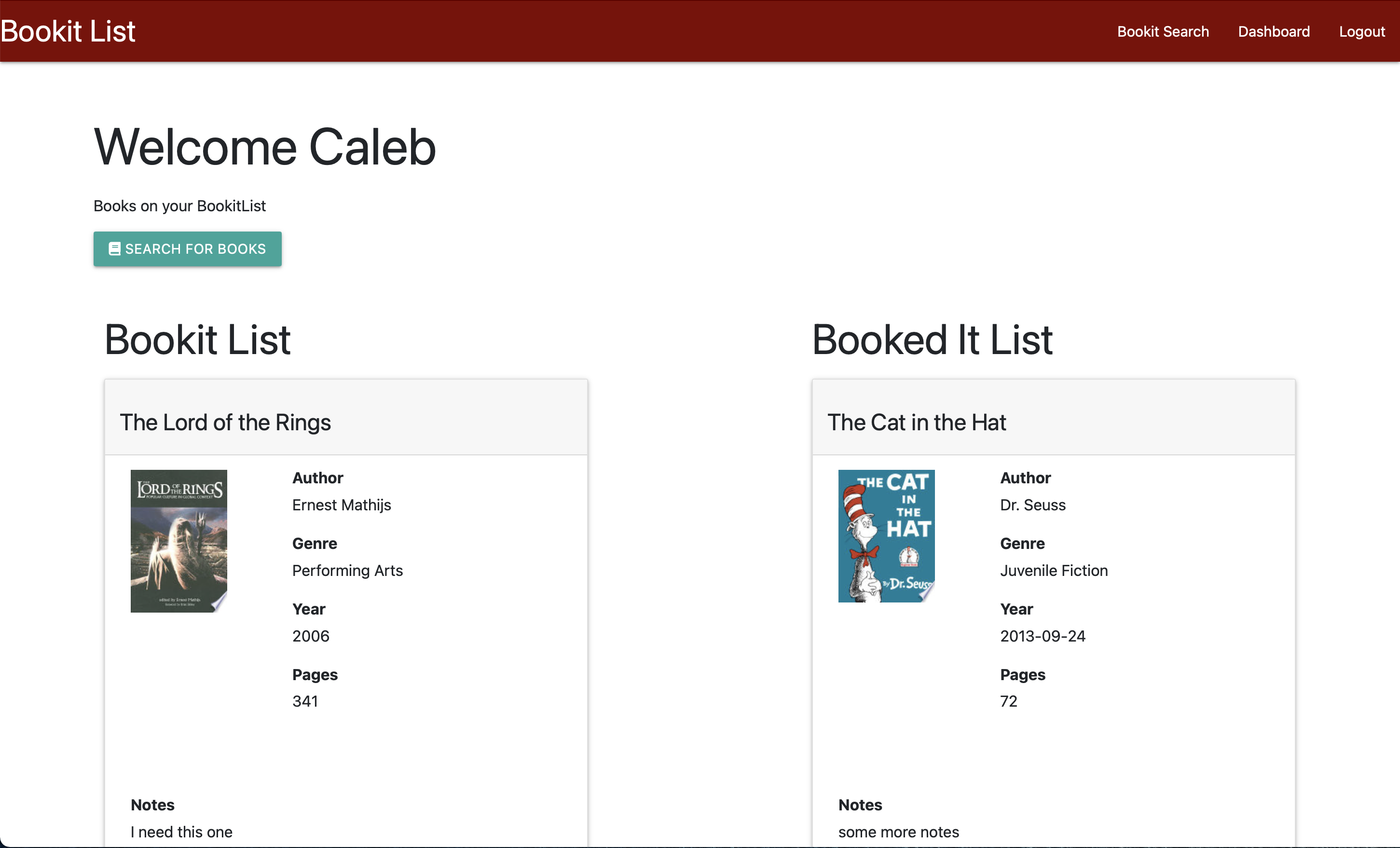1400x848 pixels.
Task: Click the Booked It List section heading
Action: click(x=933, y=340)
